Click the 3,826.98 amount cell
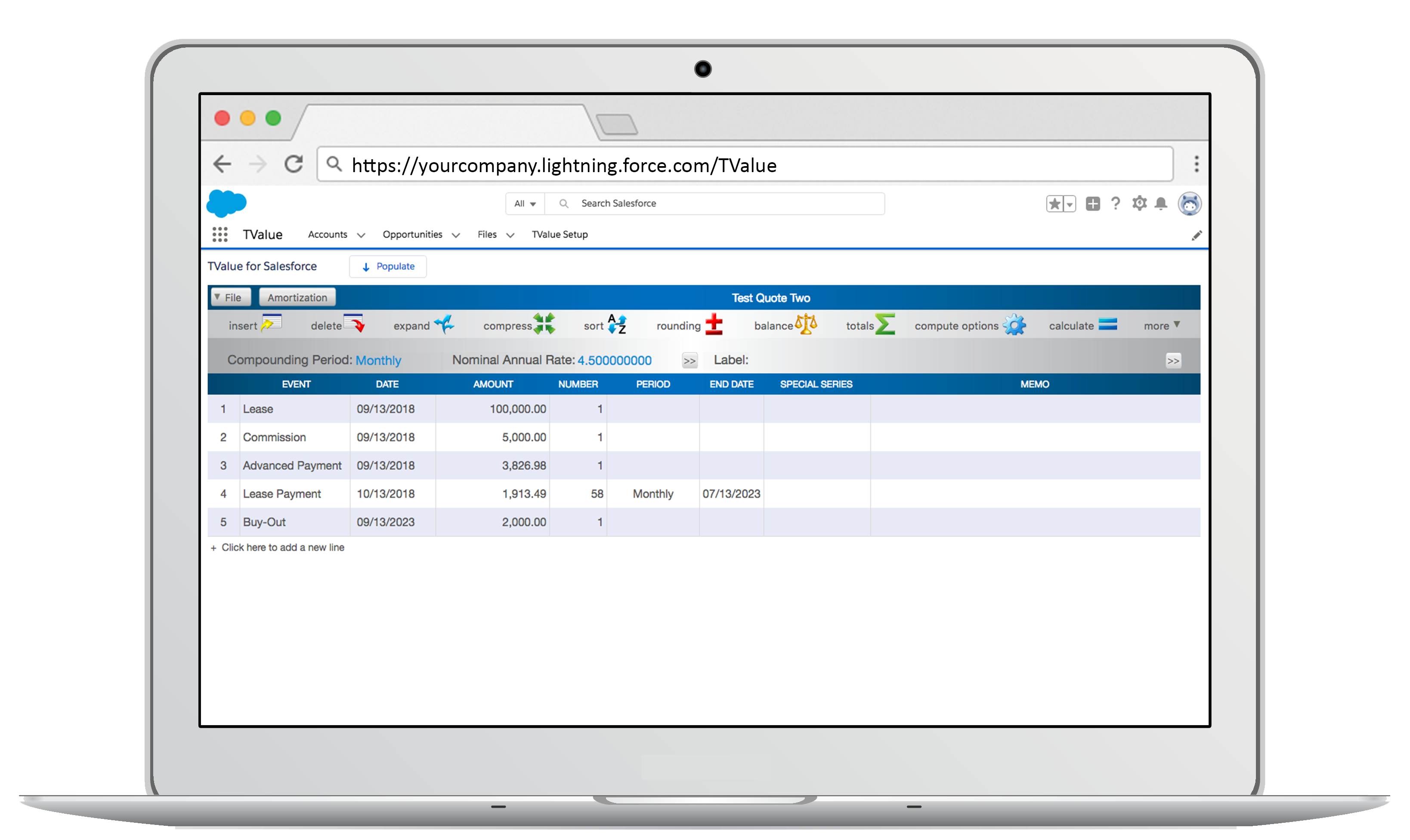 pos(492,465)
